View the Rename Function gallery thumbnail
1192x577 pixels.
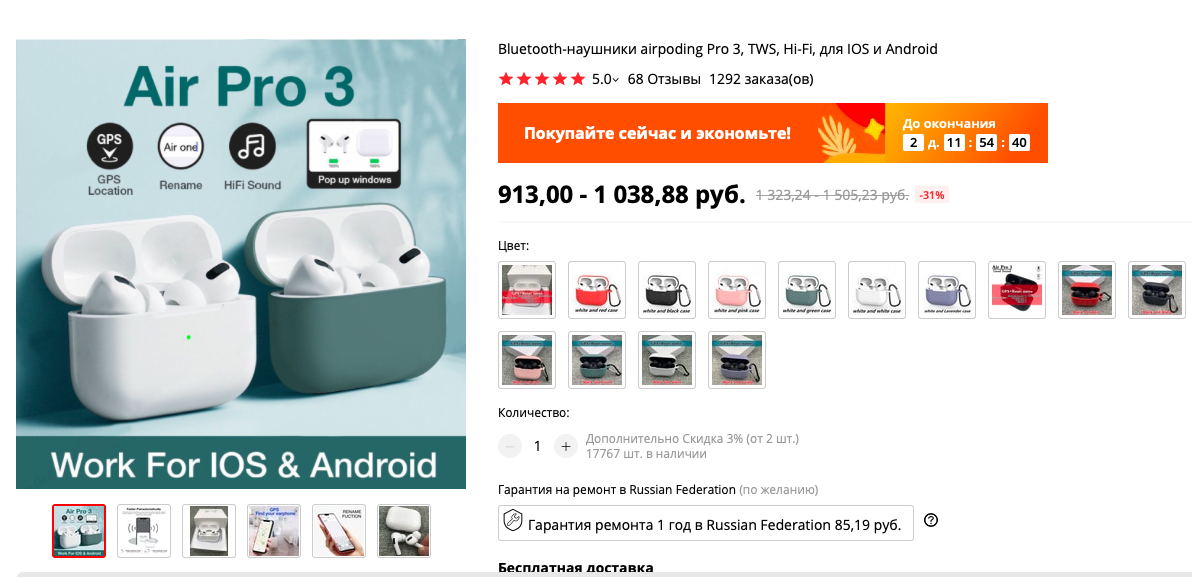[x=339, y=531]
